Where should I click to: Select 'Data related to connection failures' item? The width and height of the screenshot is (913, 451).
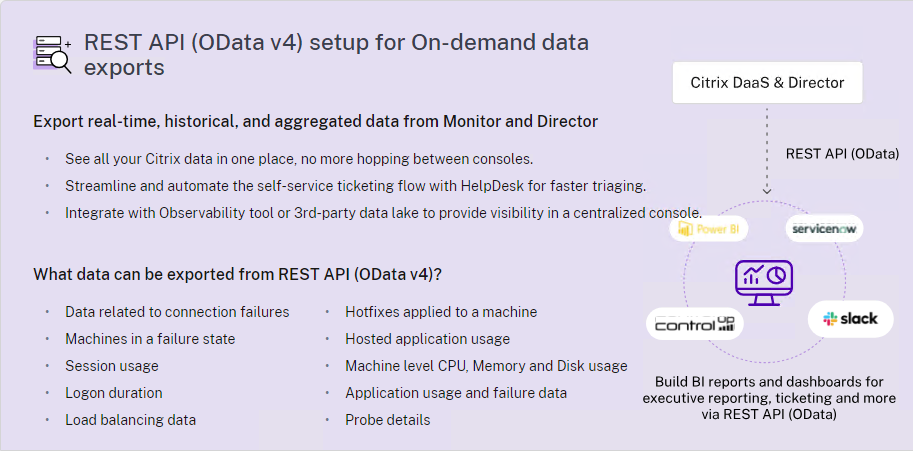[177, 312]
